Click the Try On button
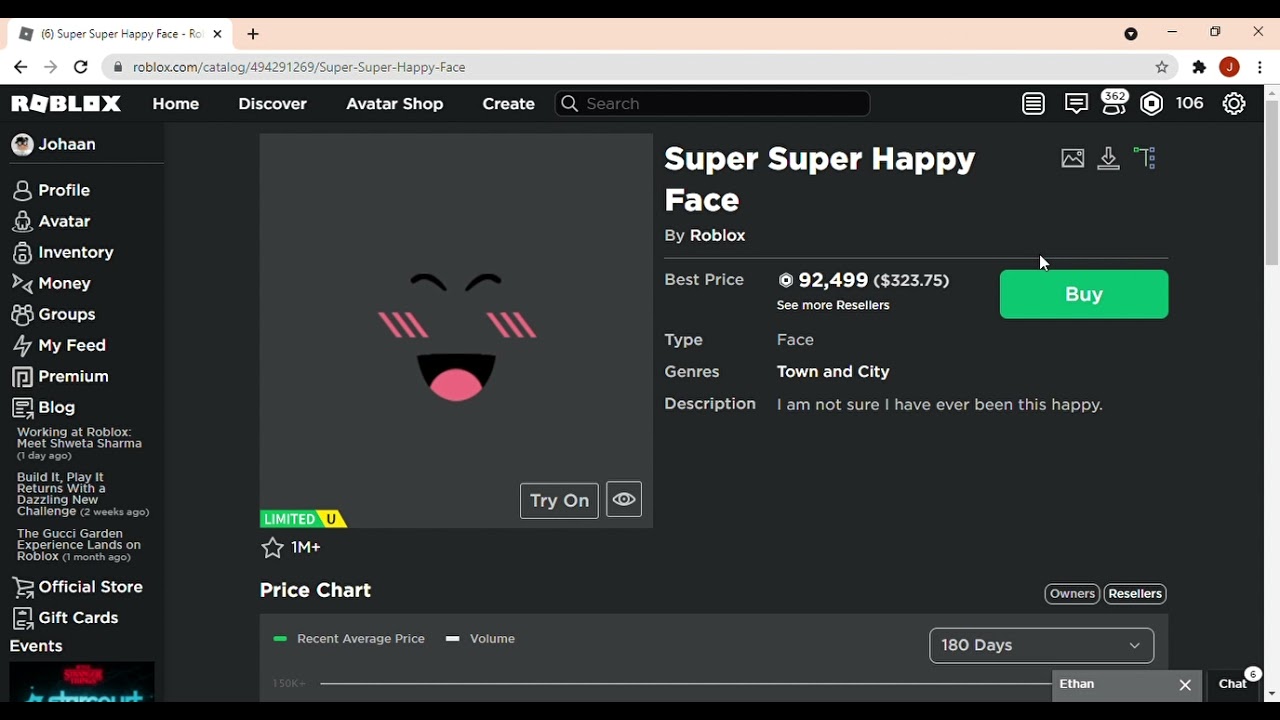This screenshot has height=720, width=1280. pyautogui.click(x=559, y=500)
